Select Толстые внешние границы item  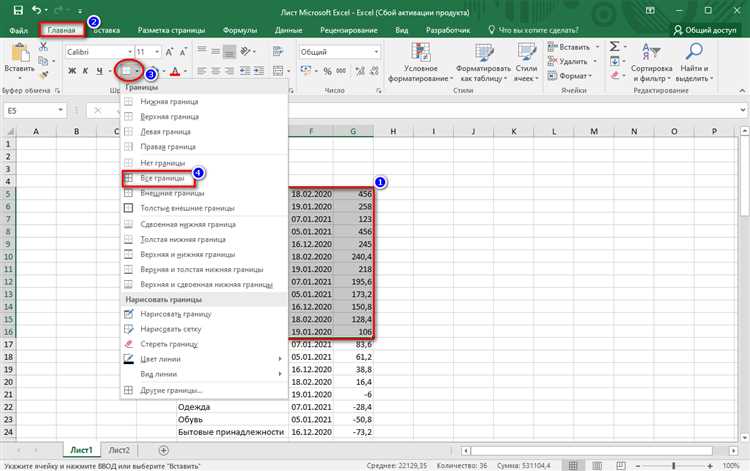(x=204, y=208)
